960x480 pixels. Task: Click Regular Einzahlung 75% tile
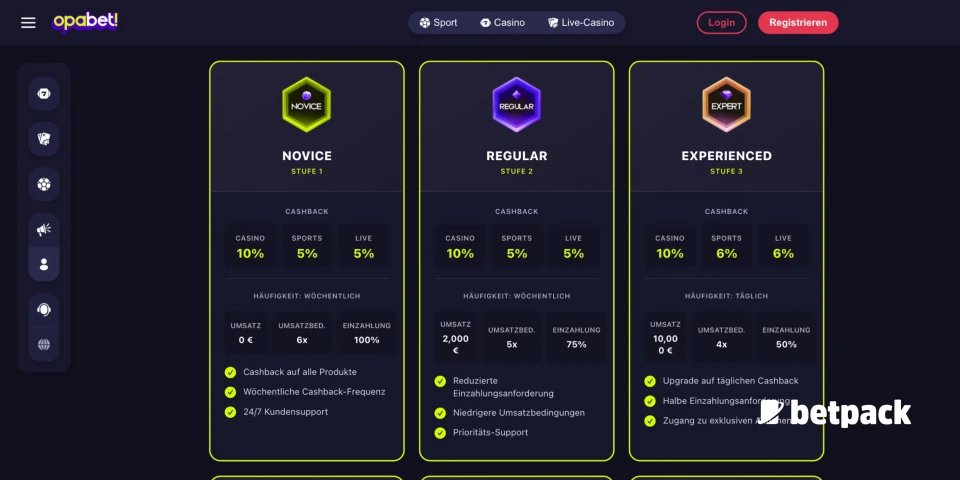tap(576, 337)
